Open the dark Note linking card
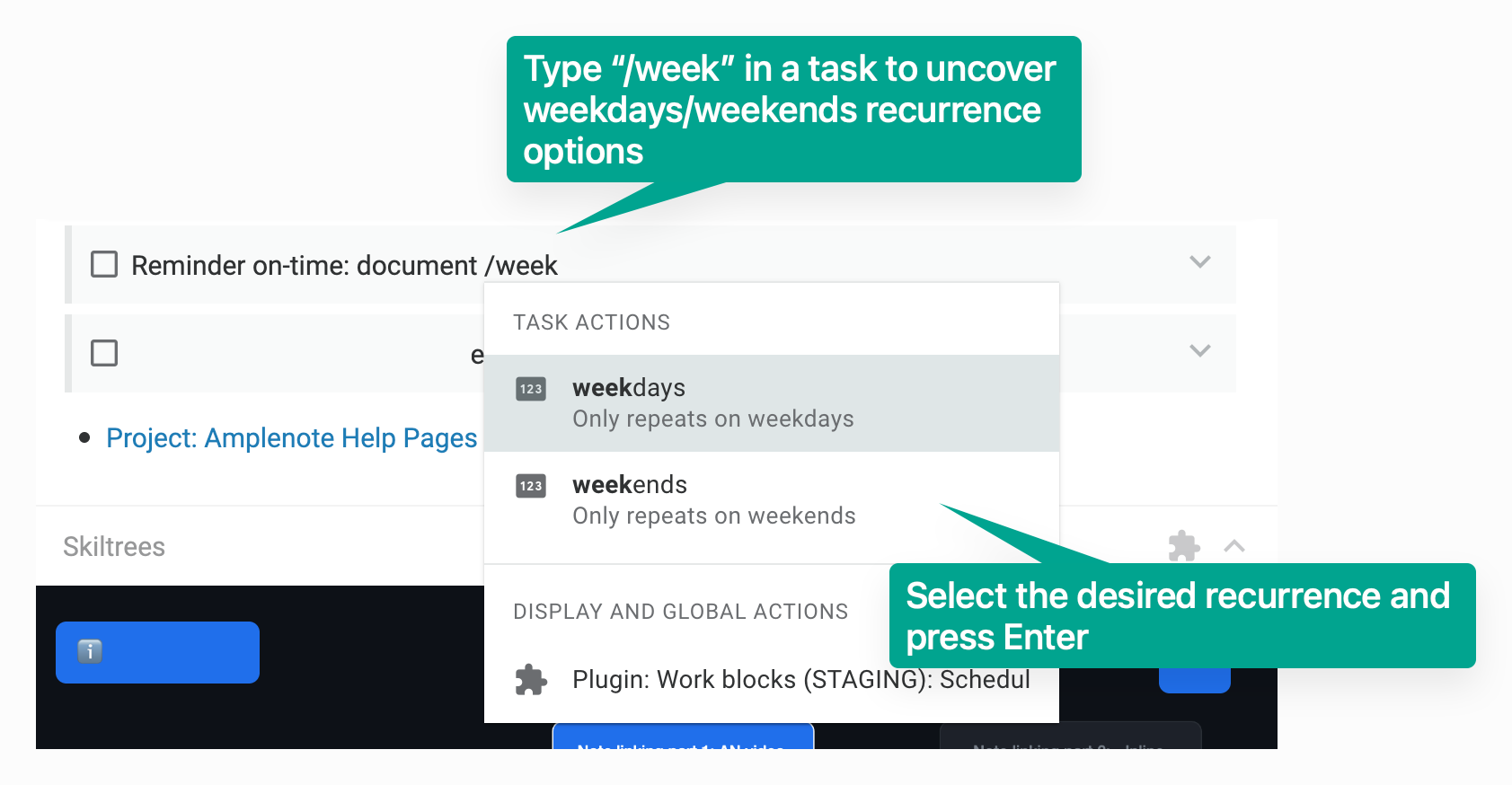The image size is (1512, 785). pyautogui.click(x=1070, y=736)
